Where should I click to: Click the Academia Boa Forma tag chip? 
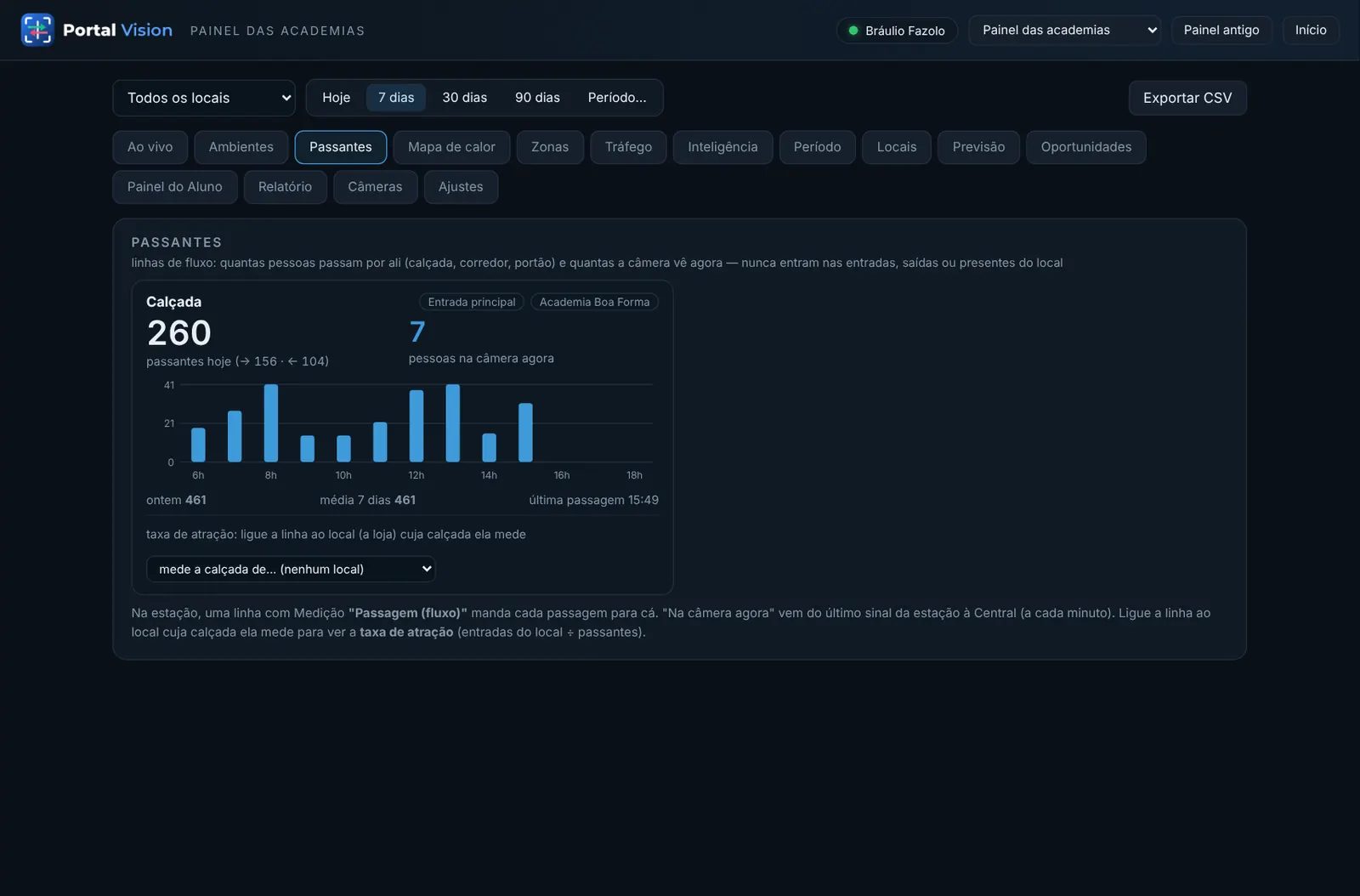point(594,302)
